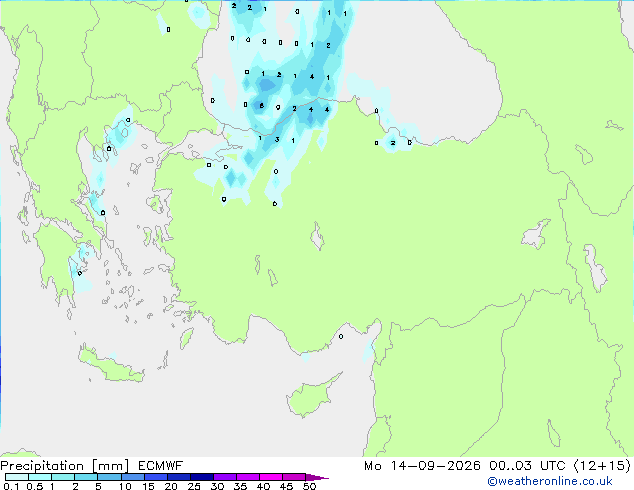This screenshot has height=490, width=634.
Task: Click the ECMWF model label
Action: click(161, 466)
